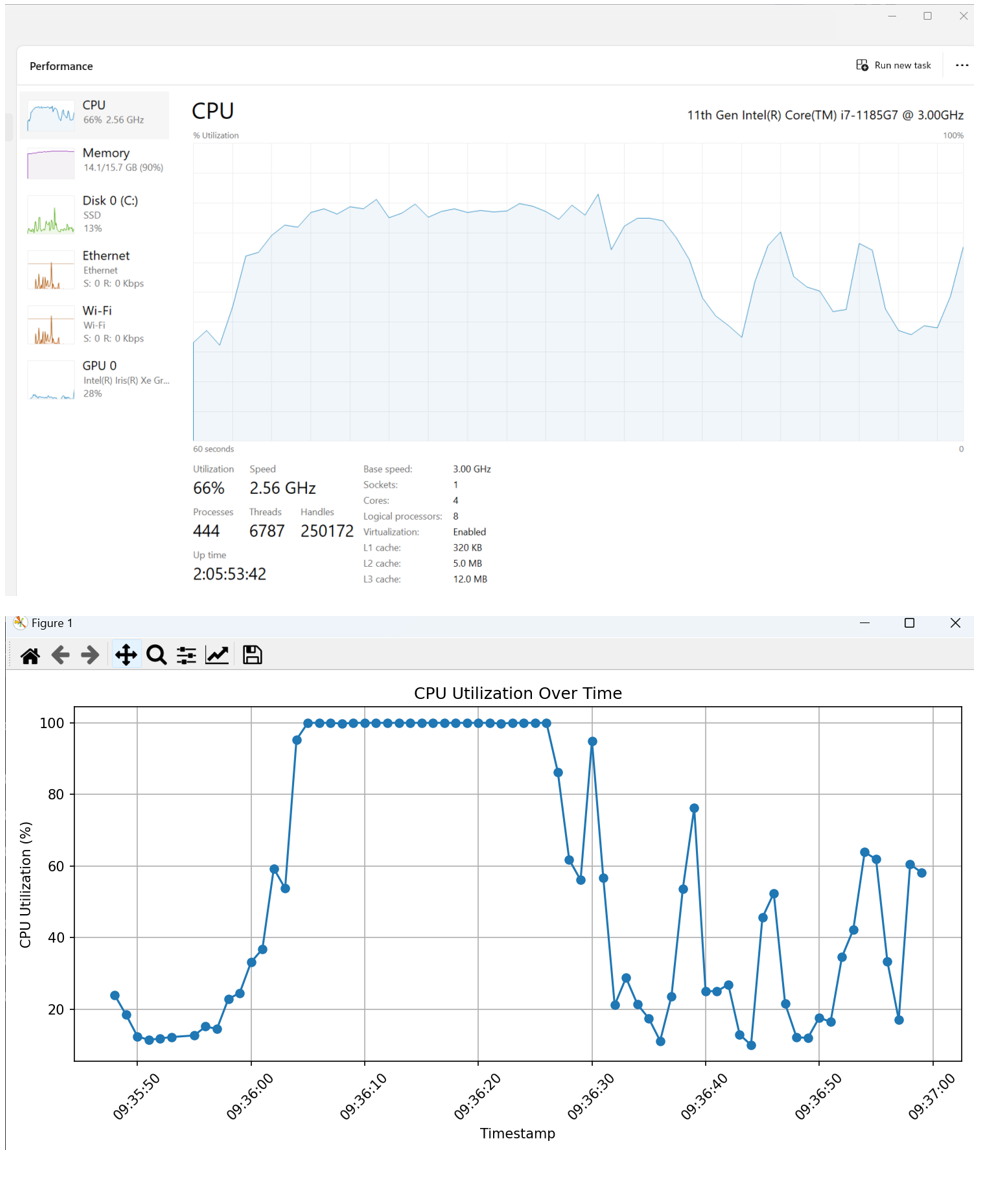Click the Logical processors label
The width and height of the screenshot is (990, 1179).
(402, 517)
